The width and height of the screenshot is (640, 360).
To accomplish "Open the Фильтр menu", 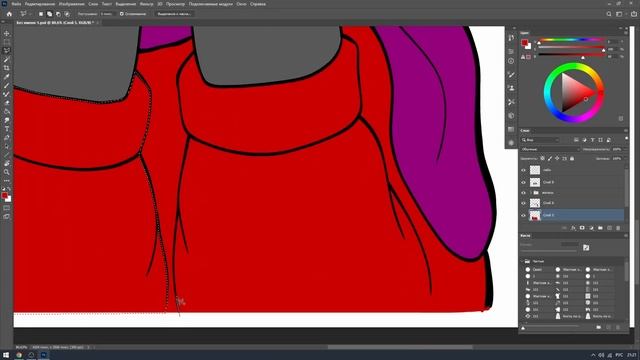I will pyautogui.click(x=147, y=4).
